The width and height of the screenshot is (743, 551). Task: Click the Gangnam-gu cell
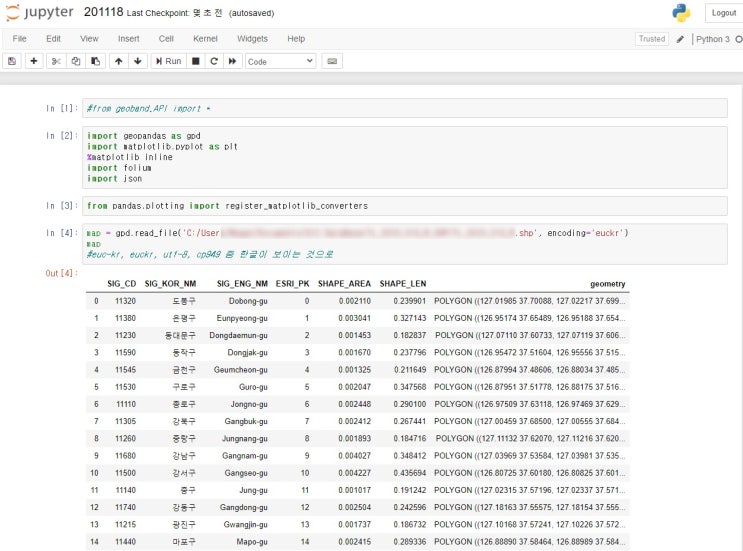click(245, 456)
